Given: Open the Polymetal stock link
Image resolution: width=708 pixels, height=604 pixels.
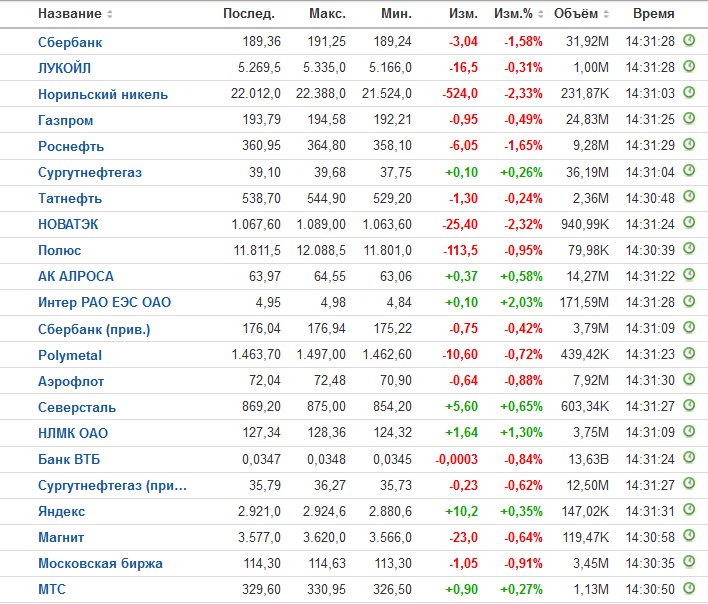Looking at the screenshot, I should point(70,356).
